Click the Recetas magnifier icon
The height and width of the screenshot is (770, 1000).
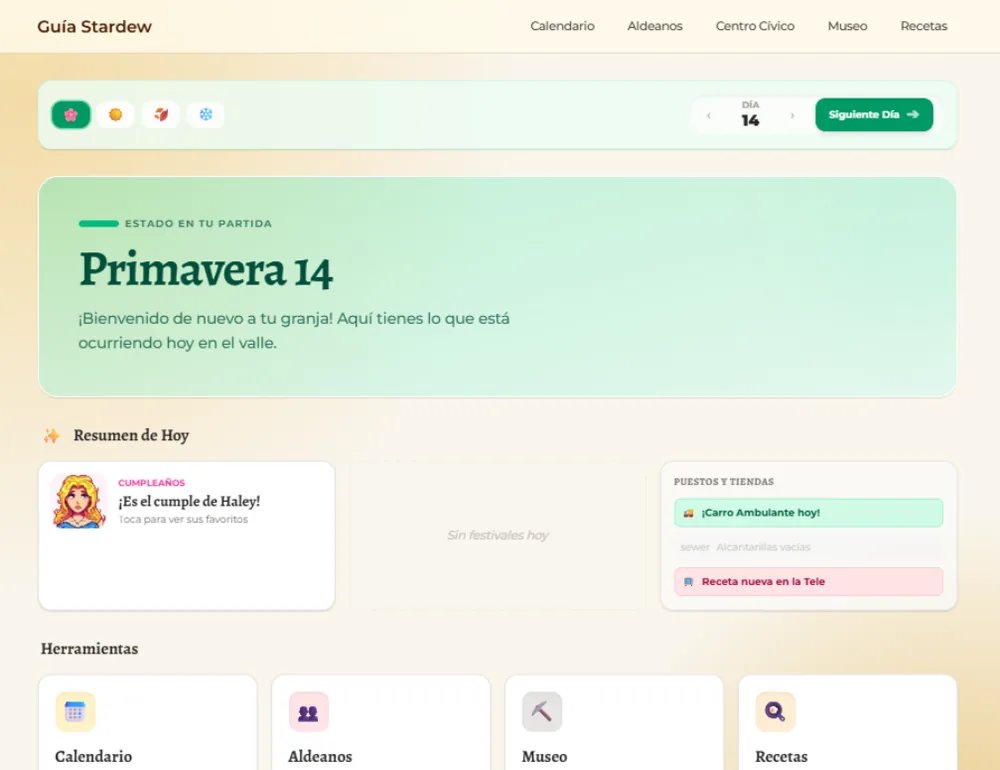click(775, 712)
